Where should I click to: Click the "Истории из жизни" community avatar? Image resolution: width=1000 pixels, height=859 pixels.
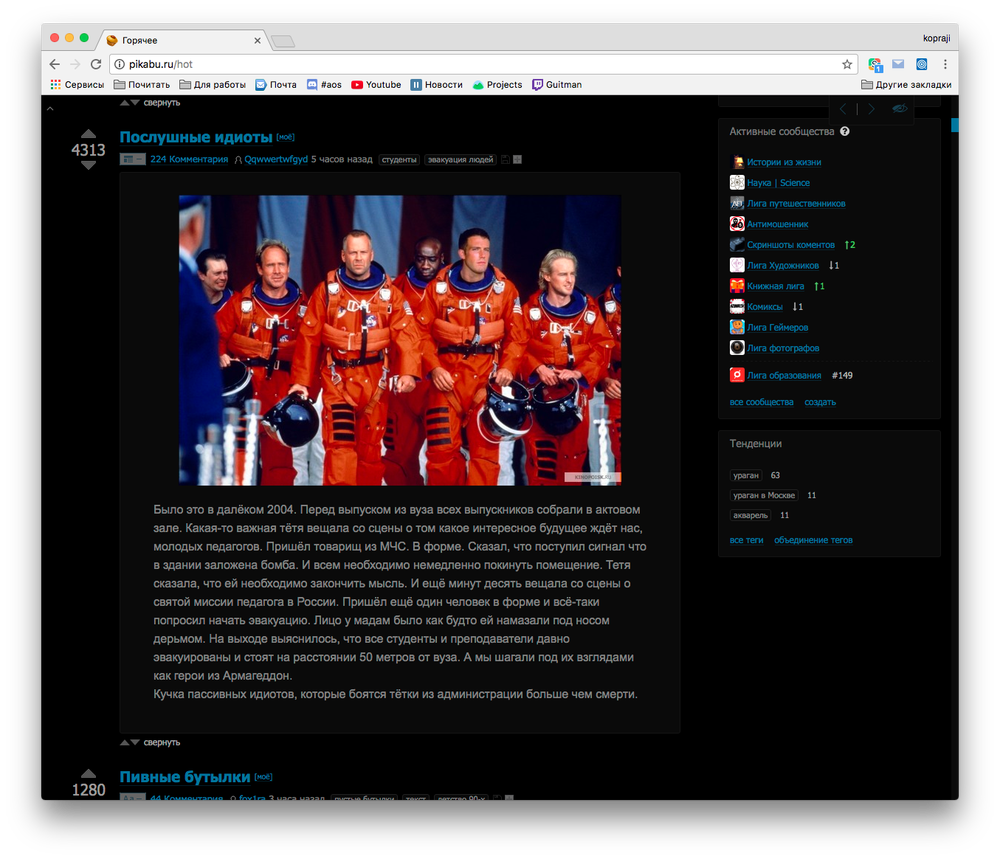[x=737, y=162]
